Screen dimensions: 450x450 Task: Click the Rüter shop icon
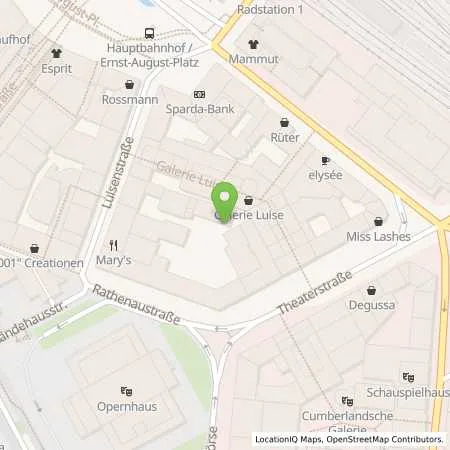(284, 122)
